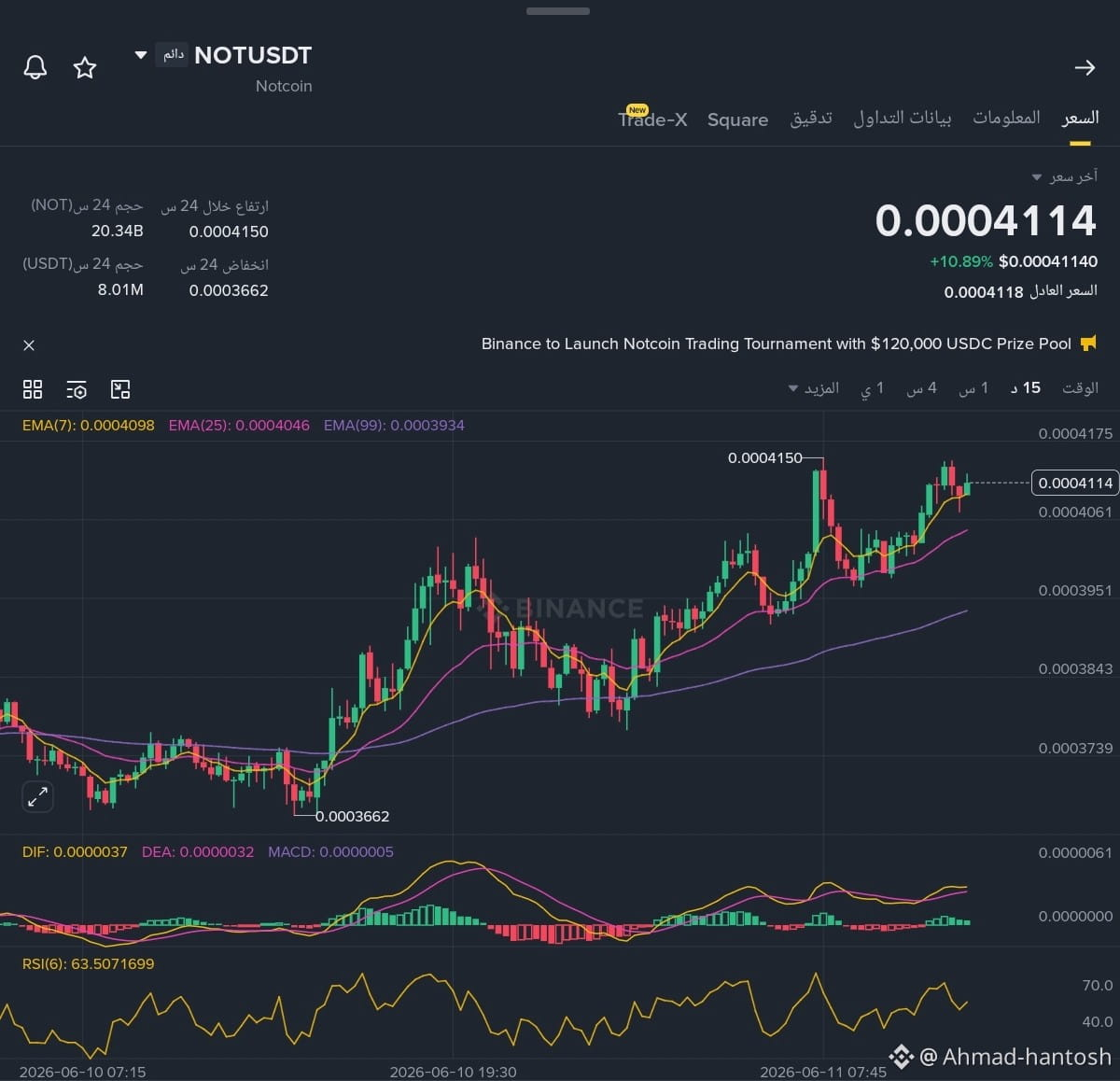
Task: Tap the 0.0004150 high marker on chart
Action: [764, 458]
